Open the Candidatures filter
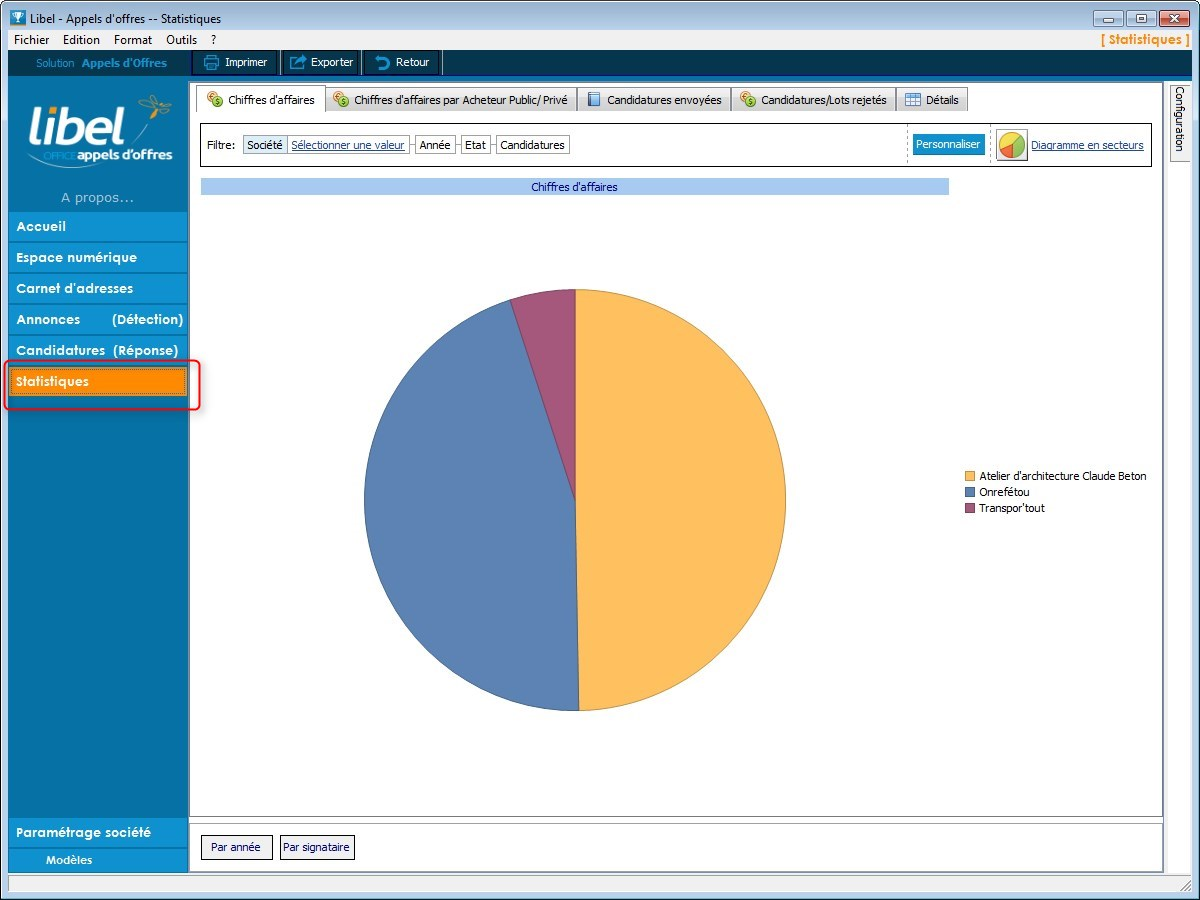Image resolution: width=1200 pixels, height=900 pixels. tap(533, 145)
